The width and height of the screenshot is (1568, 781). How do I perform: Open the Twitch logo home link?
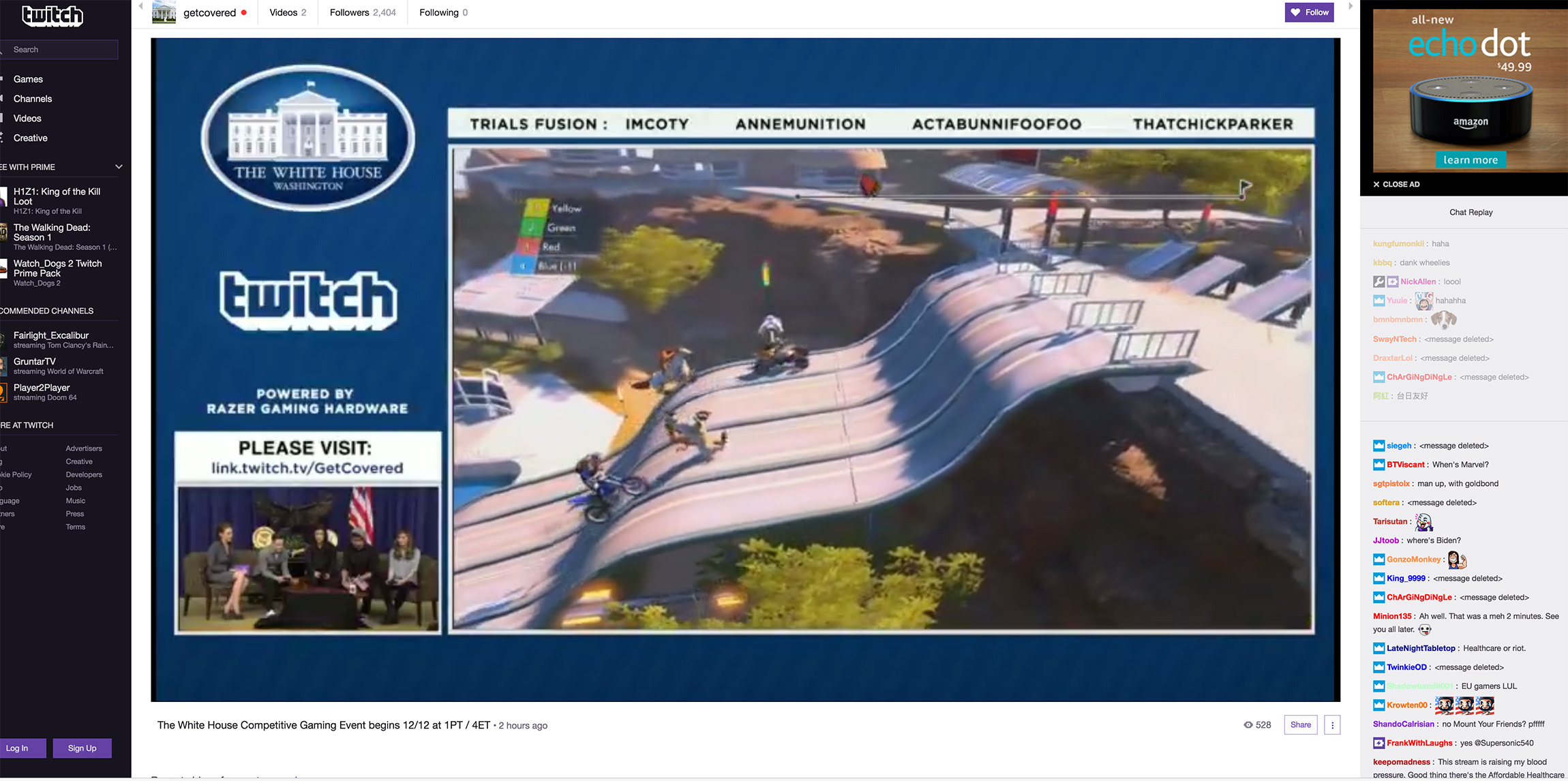tap(52, 15)
